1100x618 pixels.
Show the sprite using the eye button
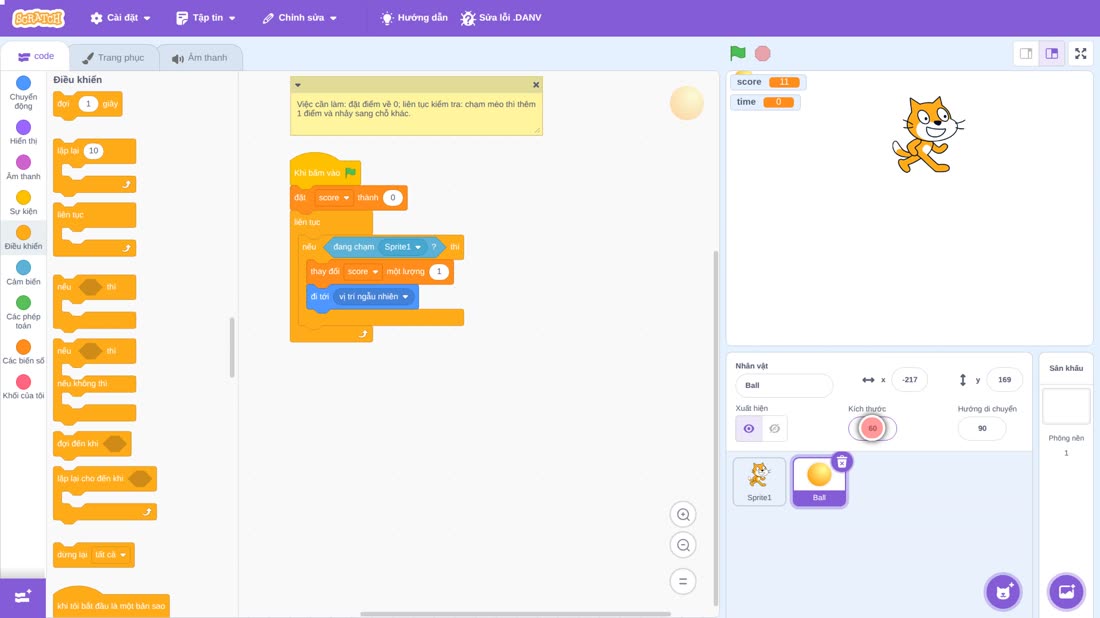(749, 429)
